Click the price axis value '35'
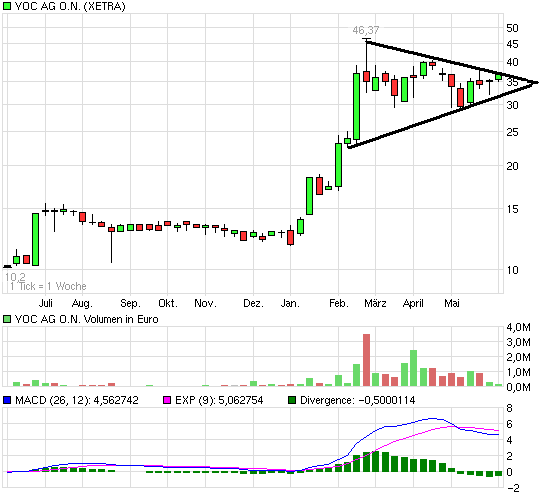The image size is (545, 496). click(x=512, y=82)
